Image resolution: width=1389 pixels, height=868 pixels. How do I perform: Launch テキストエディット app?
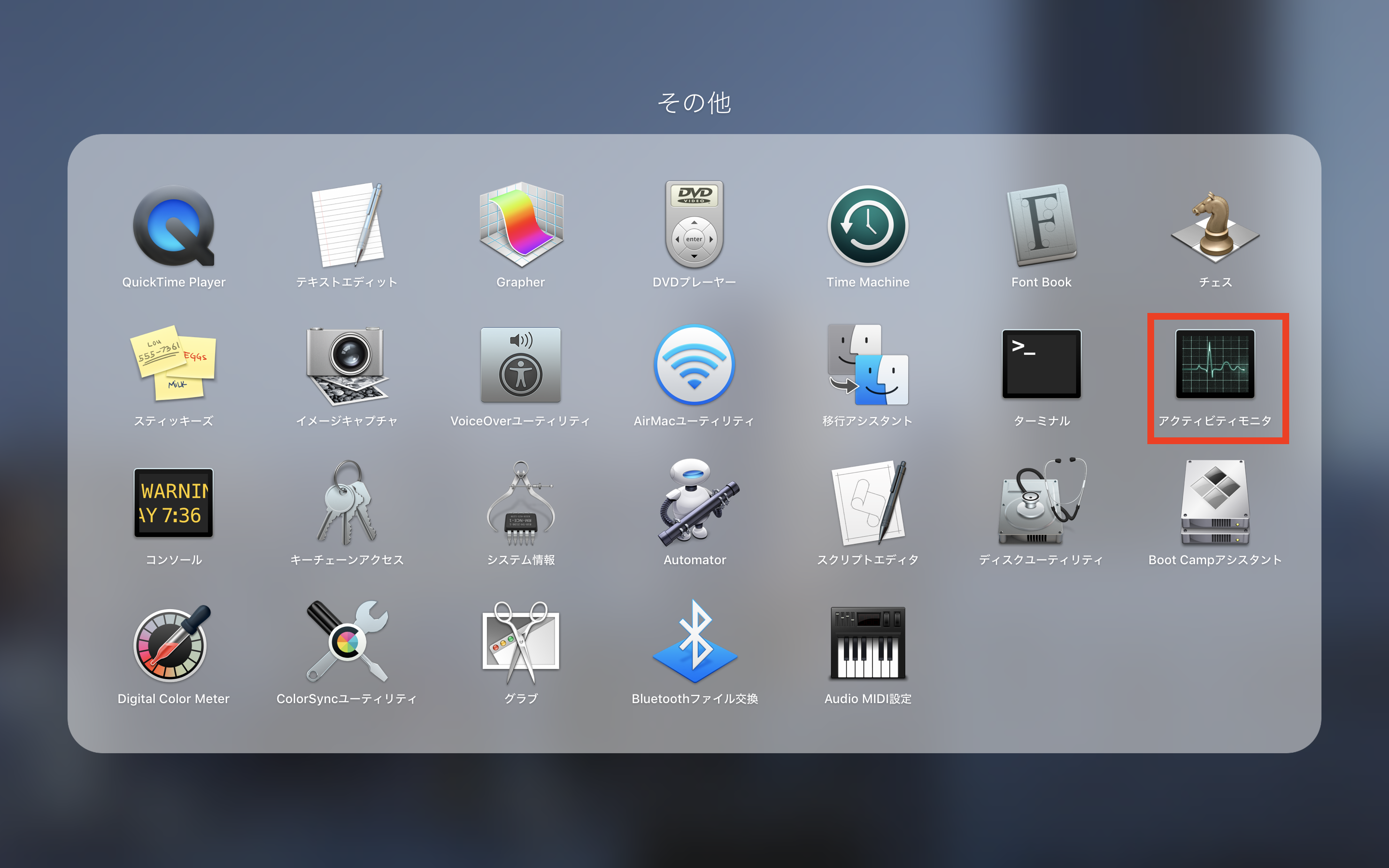(347, 225)
